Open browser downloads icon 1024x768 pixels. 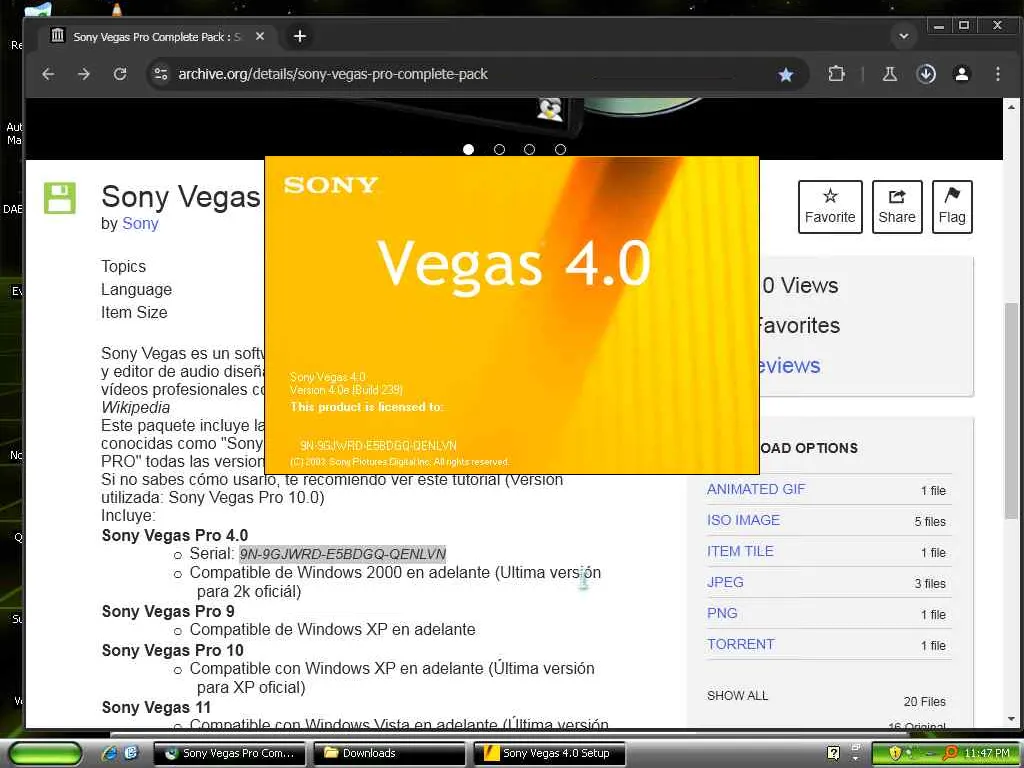pyautogui.click(x=926, y=74)
